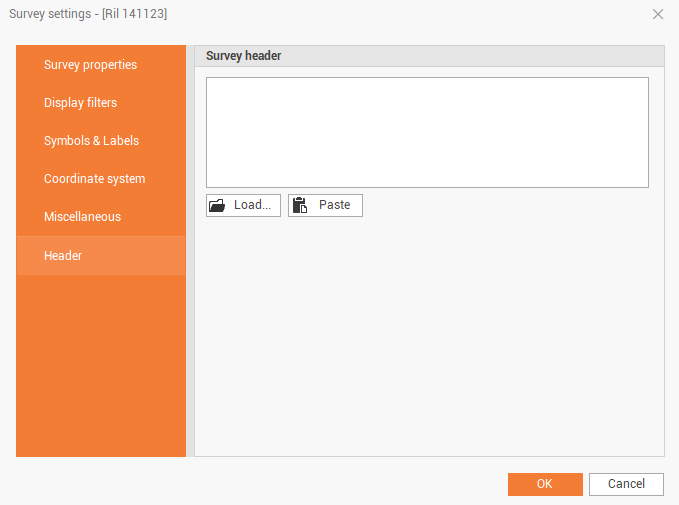Go to Coordinate system settings

point(94,179)
